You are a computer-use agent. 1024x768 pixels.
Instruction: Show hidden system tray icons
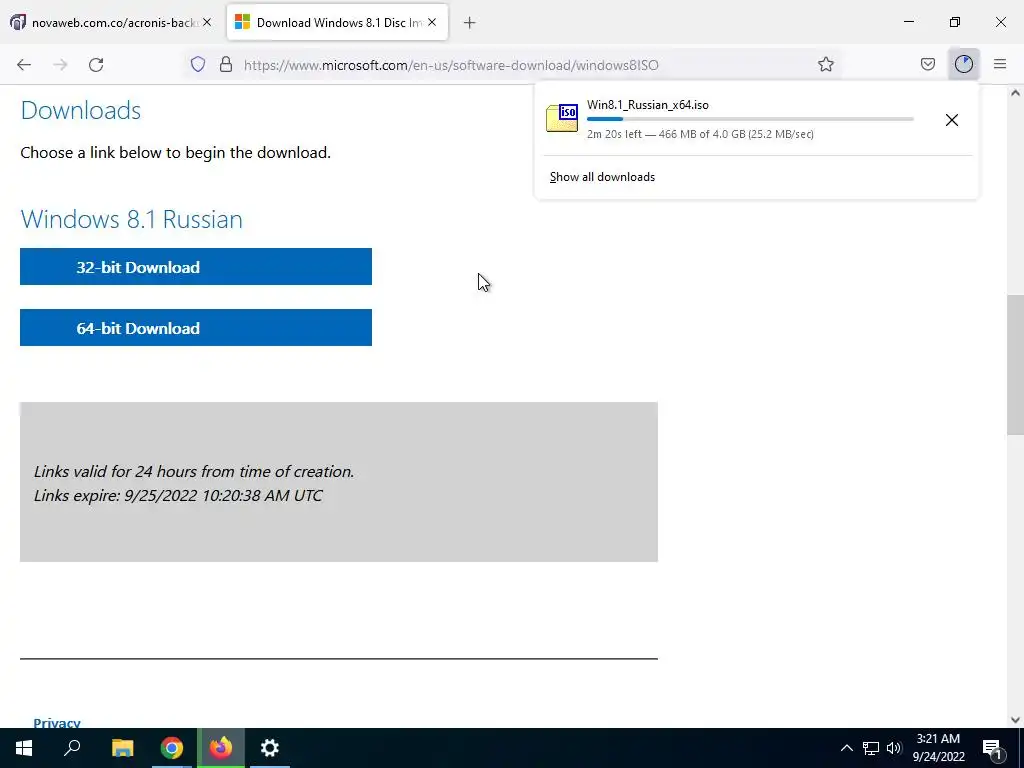[846, 748]
